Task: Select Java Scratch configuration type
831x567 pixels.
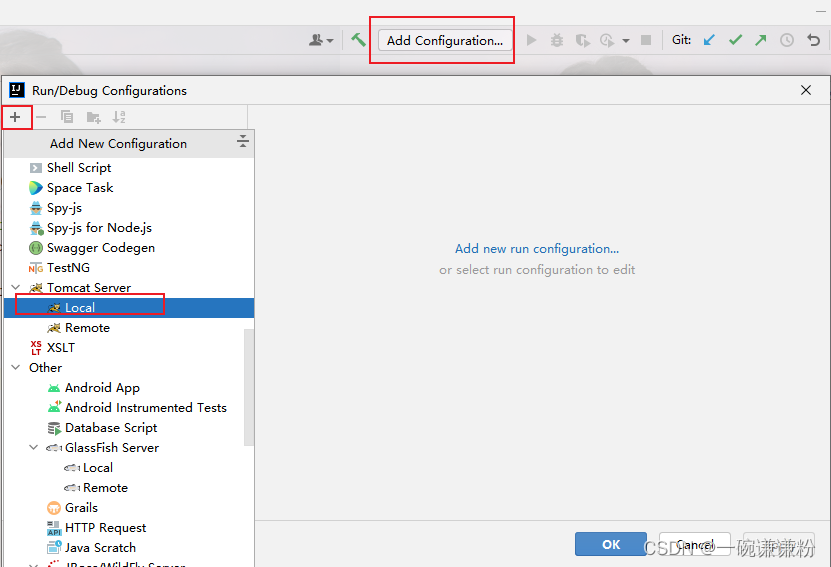Action: tap(129, 548)
